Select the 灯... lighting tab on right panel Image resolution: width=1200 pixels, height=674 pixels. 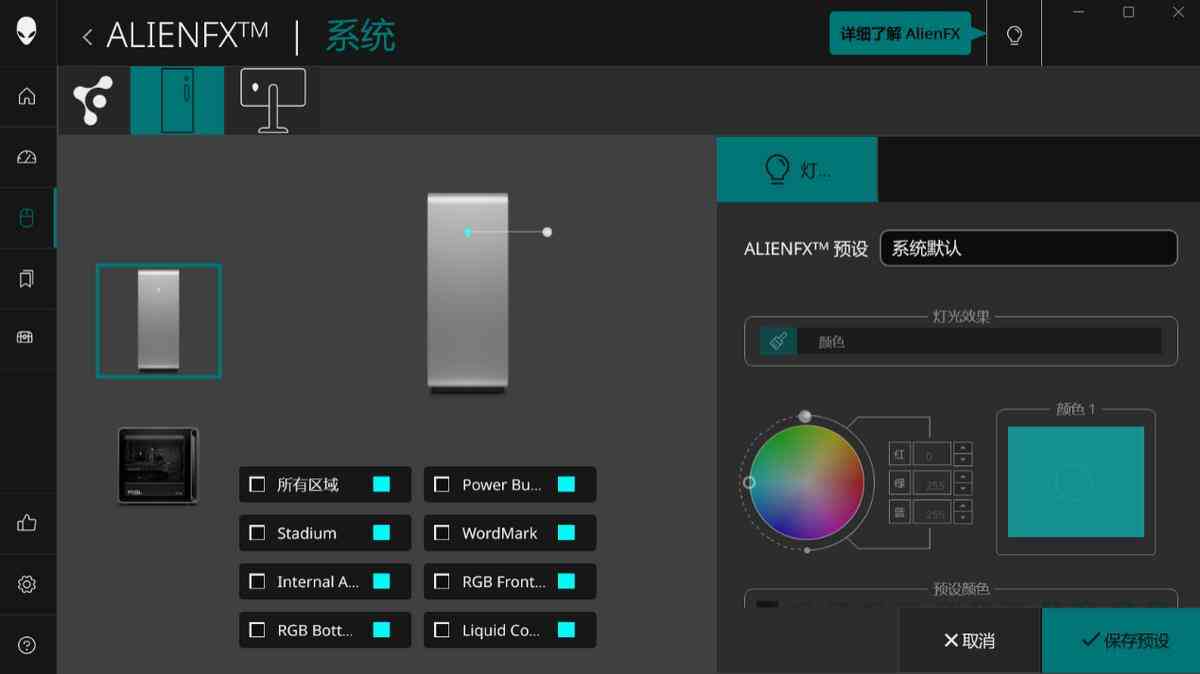(x=797, y=168)
